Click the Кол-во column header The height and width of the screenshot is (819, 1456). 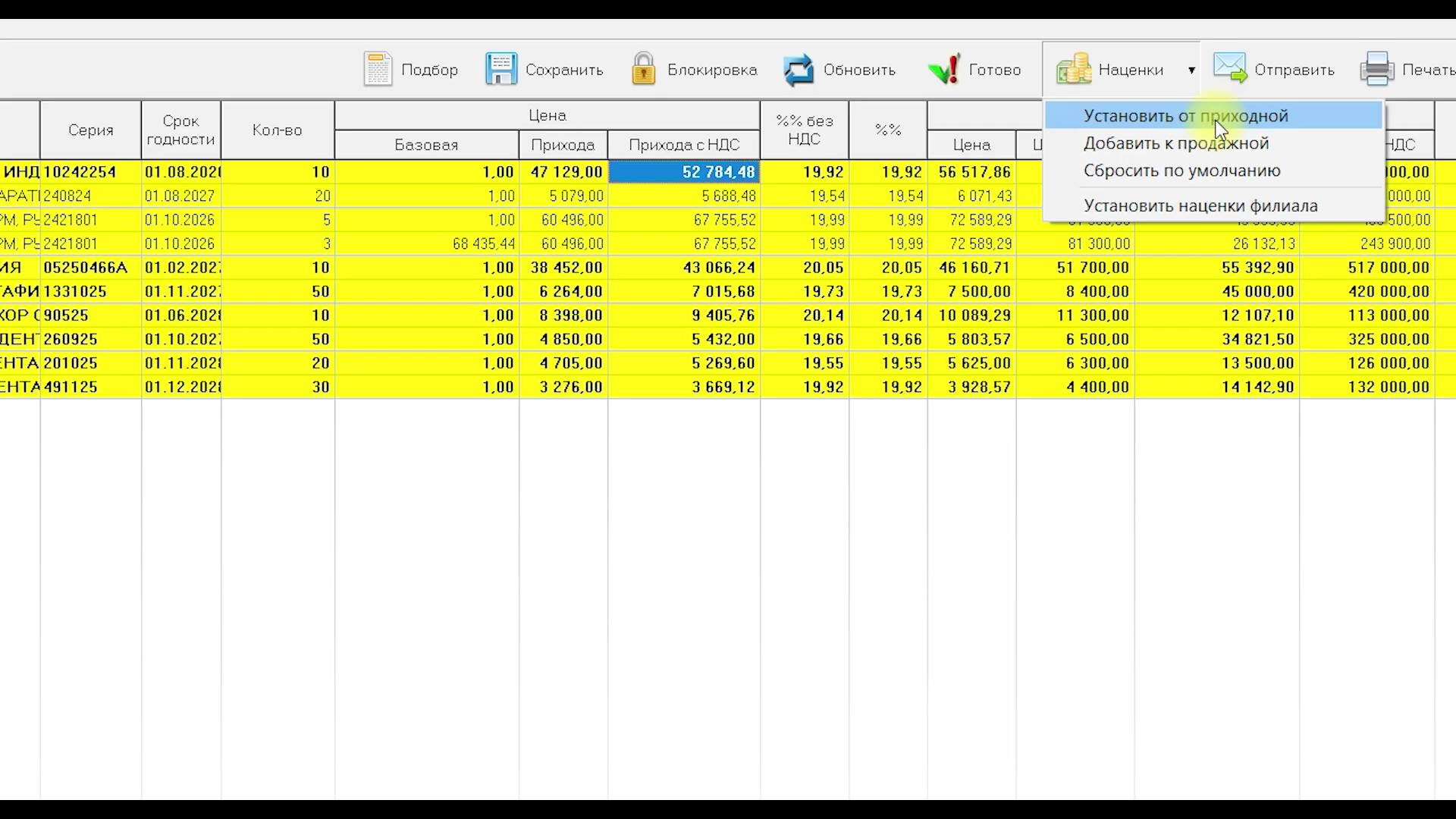coord(278,130)
